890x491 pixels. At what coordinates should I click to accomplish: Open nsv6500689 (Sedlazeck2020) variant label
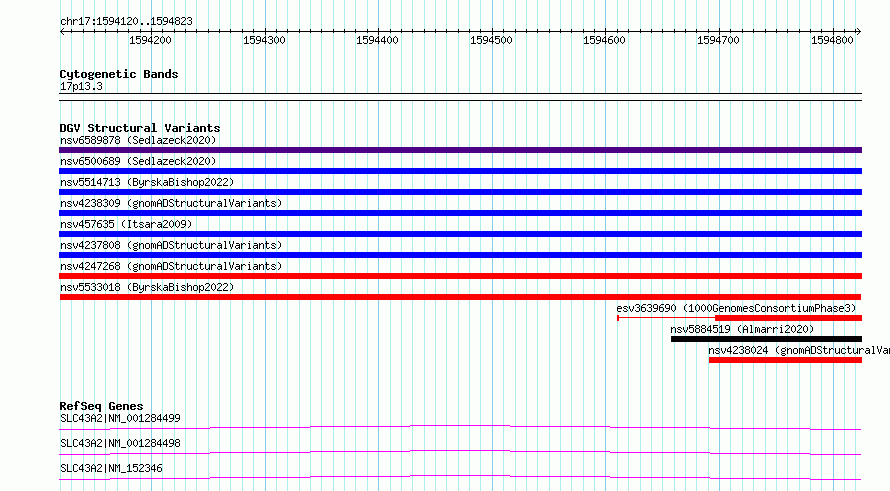tap(138, 161)
